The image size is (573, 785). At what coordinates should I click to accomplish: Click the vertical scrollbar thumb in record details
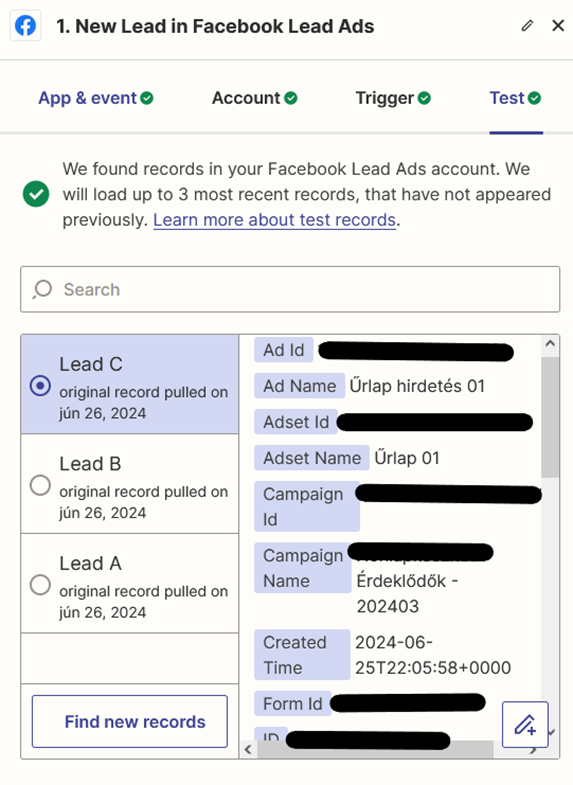[550, 417]
